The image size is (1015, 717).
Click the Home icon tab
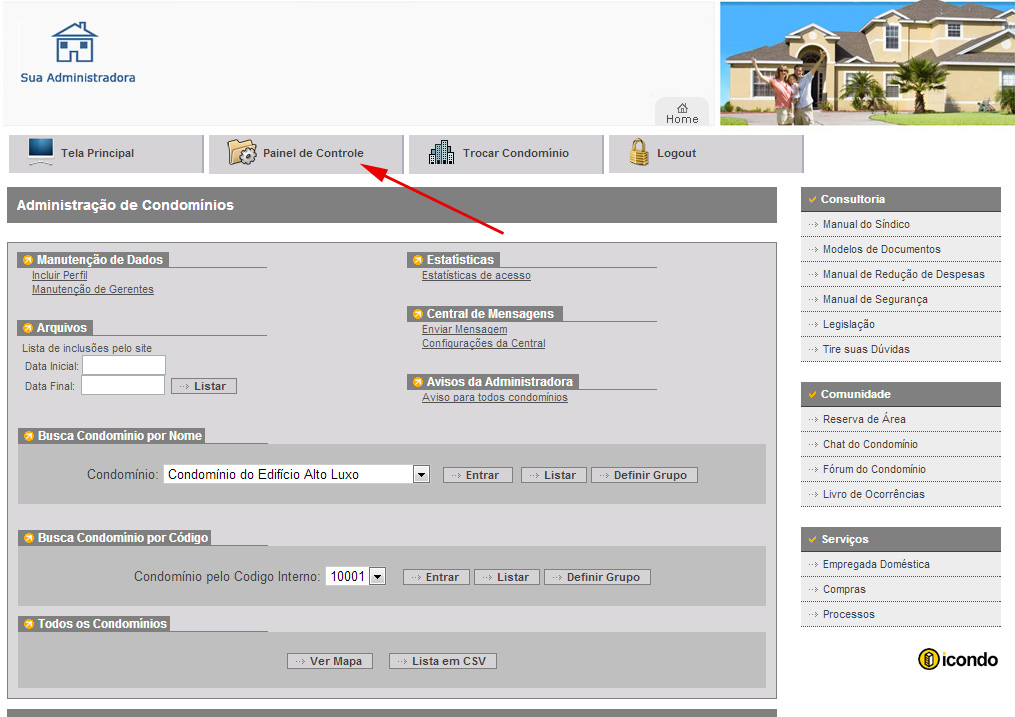[x=682, y=112]
